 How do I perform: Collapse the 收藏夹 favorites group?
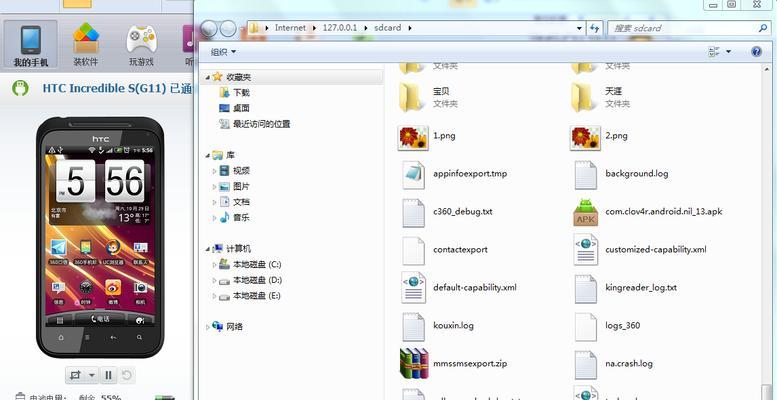208,77
